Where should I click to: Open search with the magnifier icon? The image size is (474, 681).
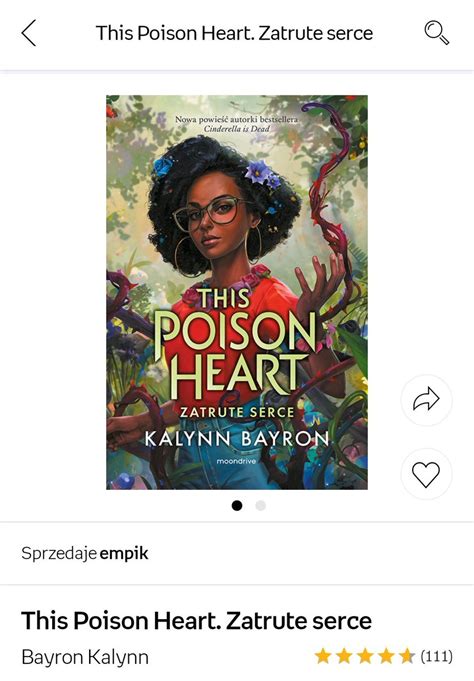436,33
